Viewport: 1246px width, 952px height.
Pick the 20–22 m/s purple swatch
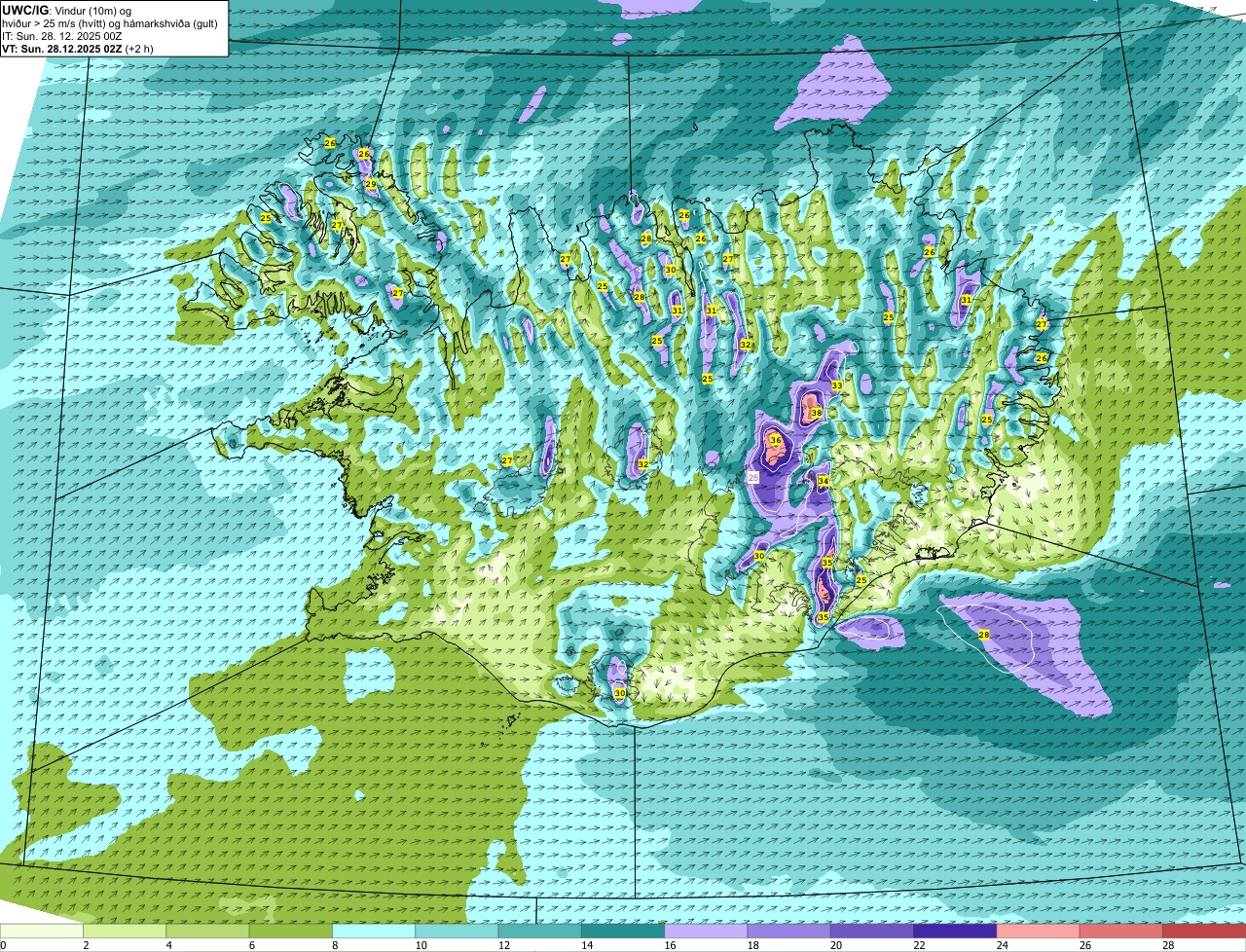coord(872,931)
